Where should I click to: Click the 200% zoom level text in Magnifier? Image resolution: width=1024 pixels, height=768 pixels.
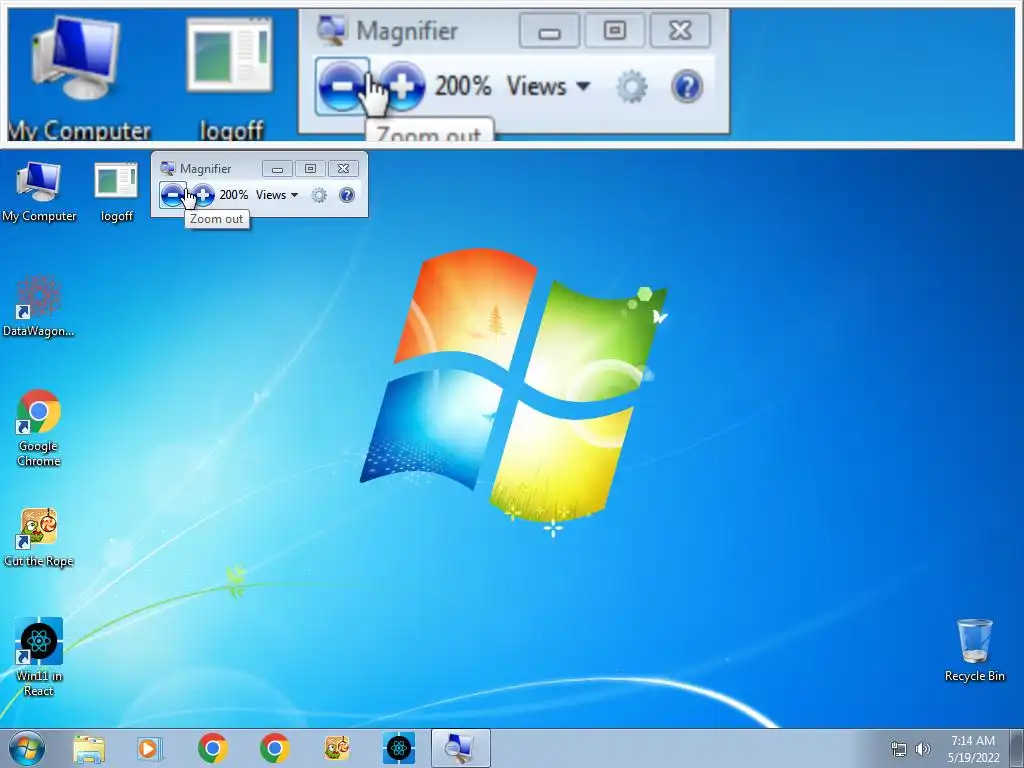[234, 195]
